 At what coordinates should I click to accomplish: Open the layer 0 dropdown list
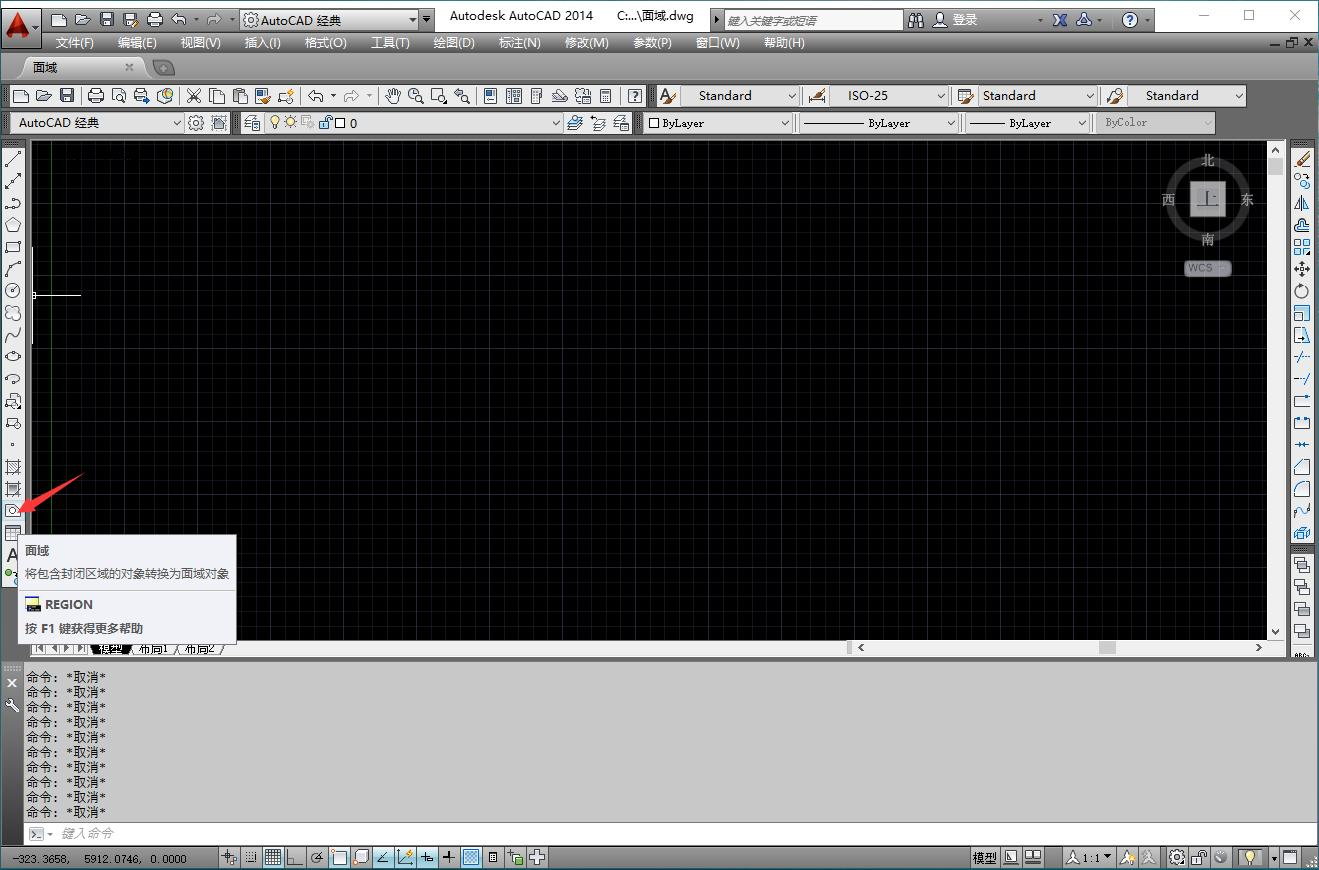556,123
